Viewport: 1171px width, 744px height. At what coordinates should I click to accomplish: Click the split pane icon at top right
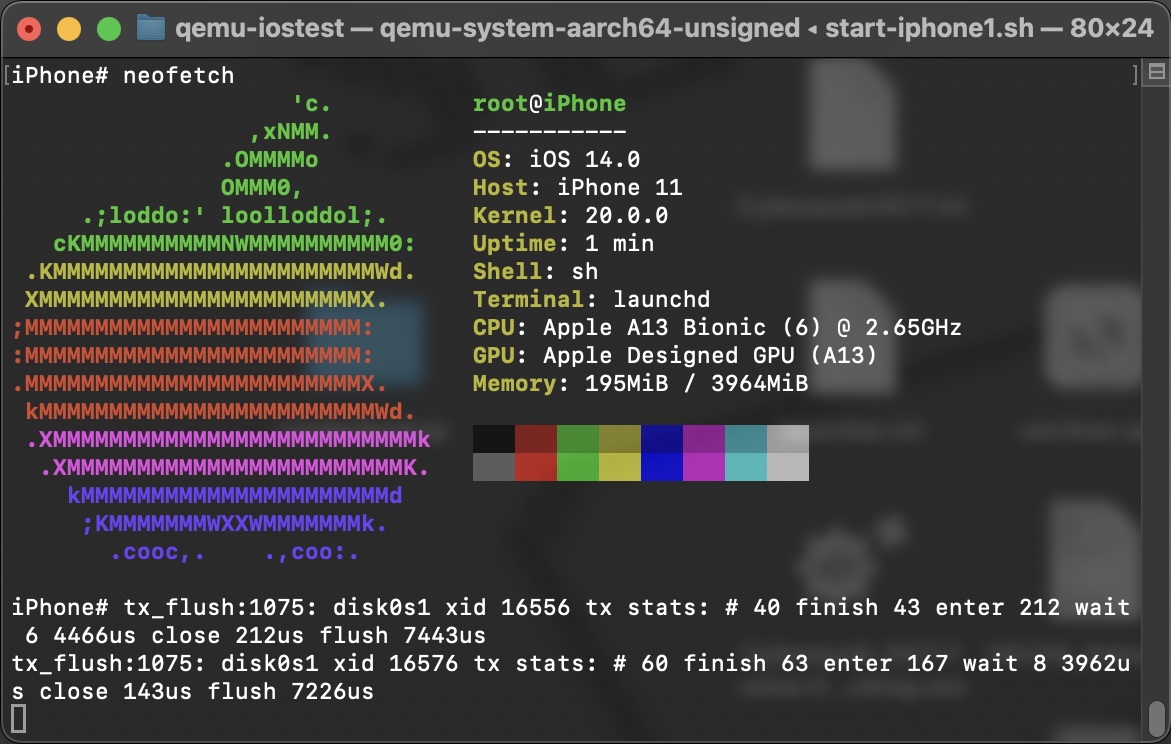pos(1157,72)
